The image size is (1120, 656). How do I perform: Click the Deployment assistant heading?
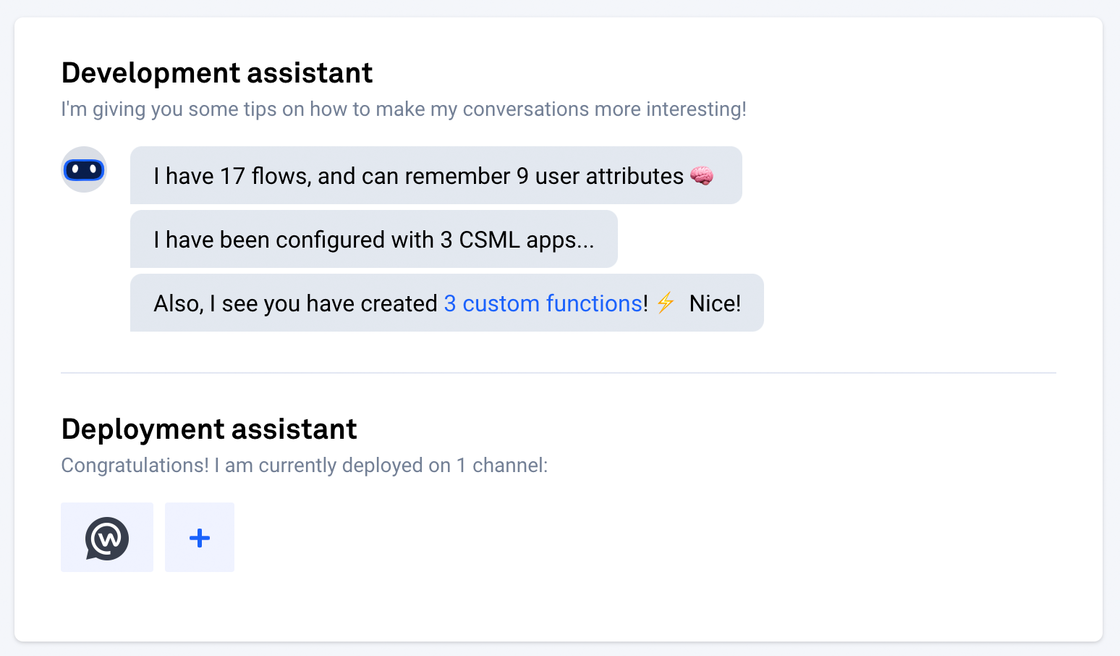click(209, 429)
